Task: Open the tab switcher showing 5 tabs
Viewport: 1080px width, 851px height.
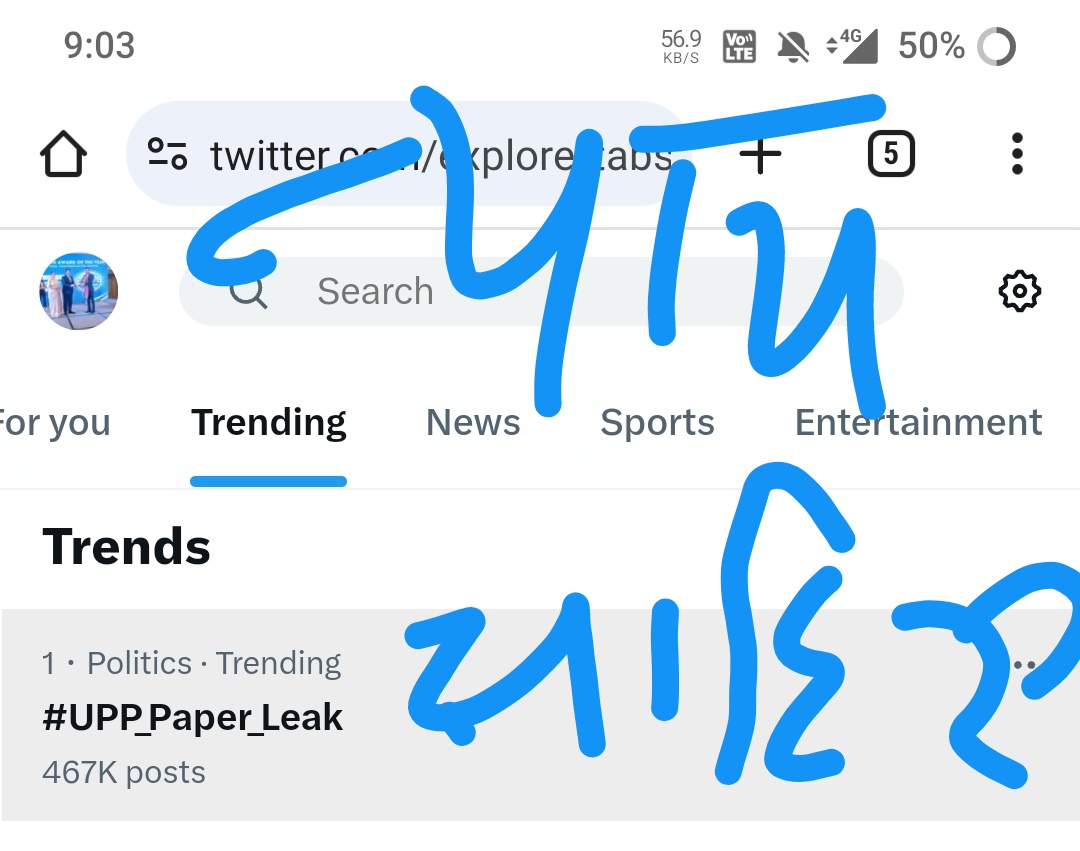Action: click(x=891, y=154)
